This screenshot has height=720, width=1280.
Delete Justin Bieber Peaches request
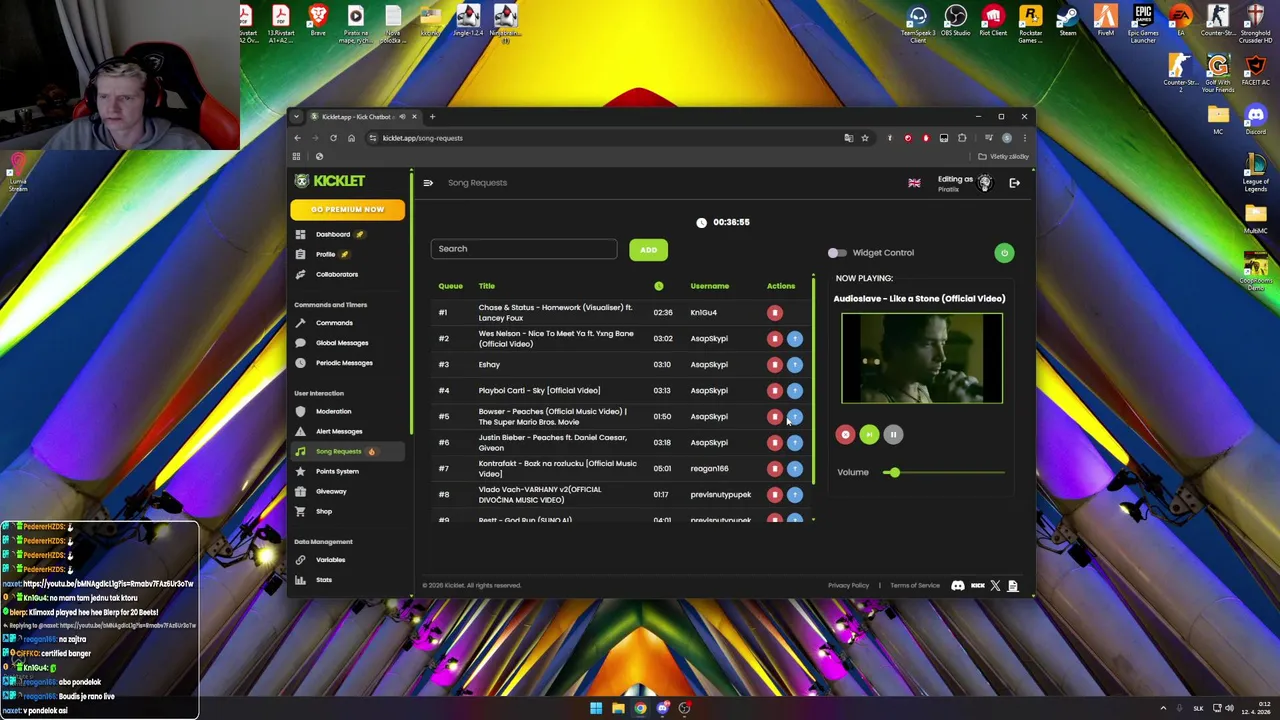pos(774,442)
